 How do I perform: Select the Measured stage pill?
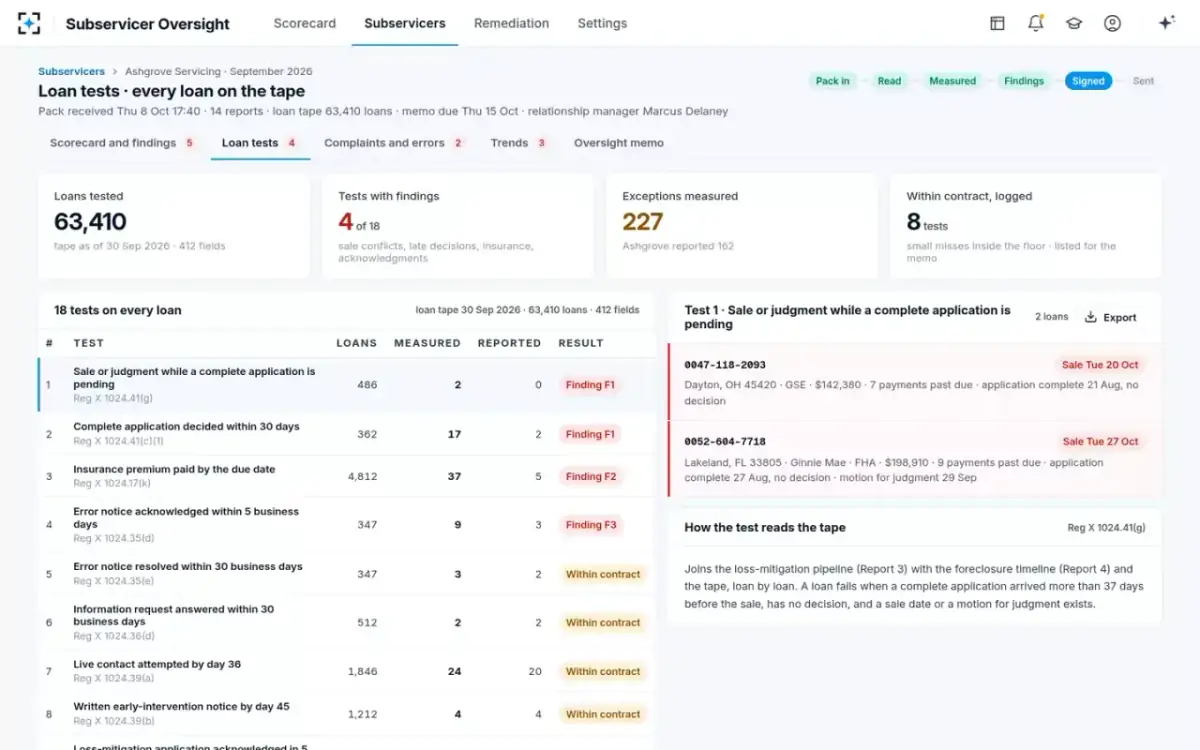952,81
